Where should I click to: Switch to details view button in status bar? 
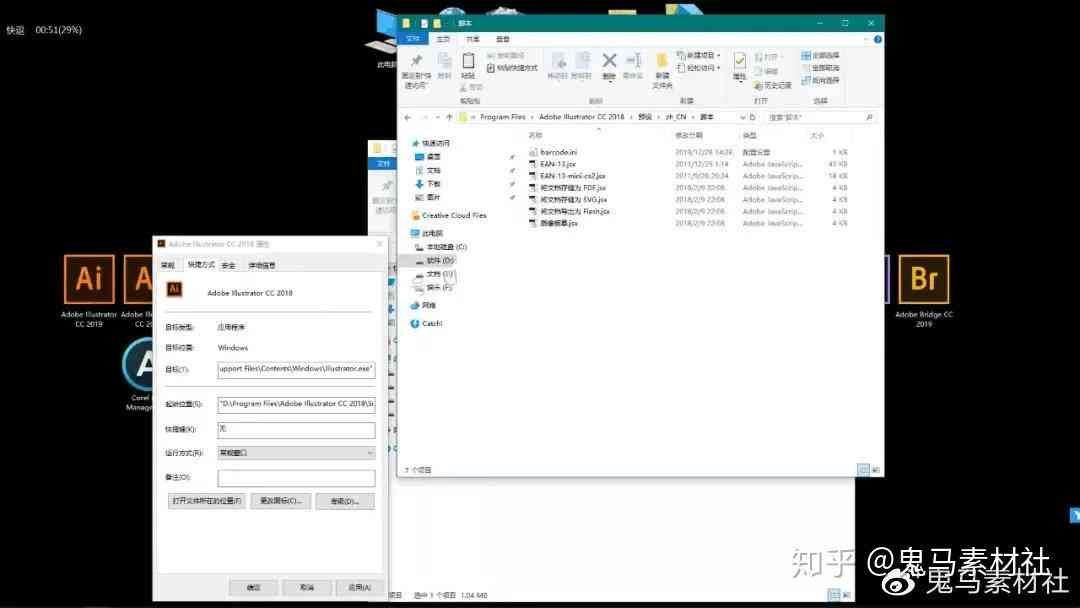863,470
